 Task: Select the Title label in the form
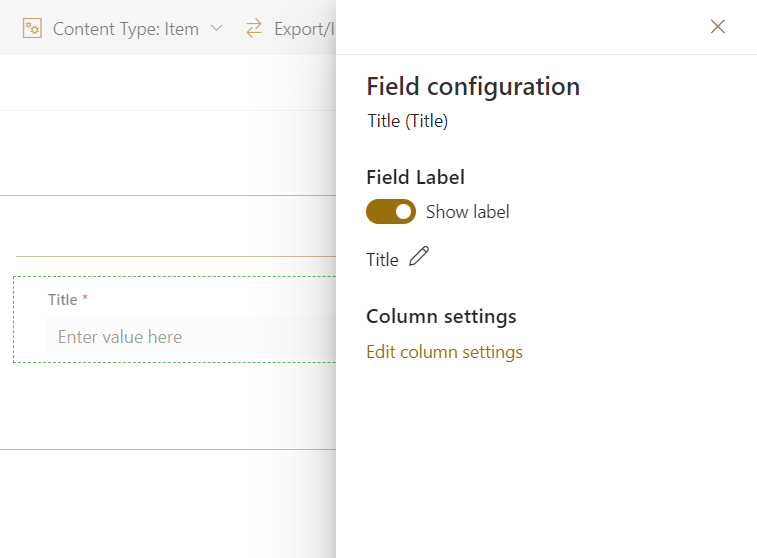(62, 300)
